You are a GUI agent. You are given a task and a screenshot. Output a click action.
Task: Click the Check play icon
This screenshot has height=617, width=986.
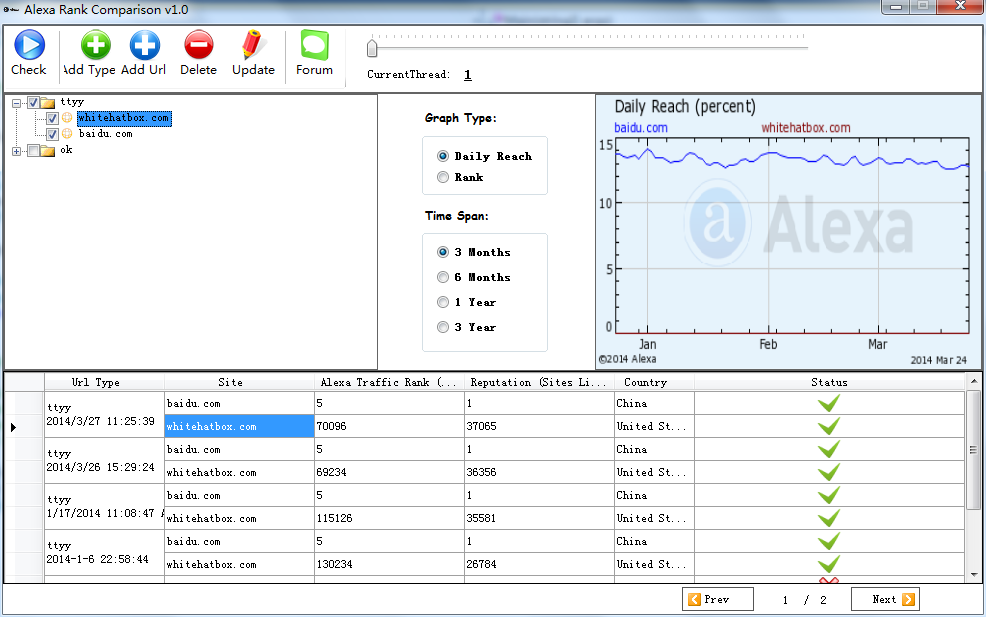28,45
